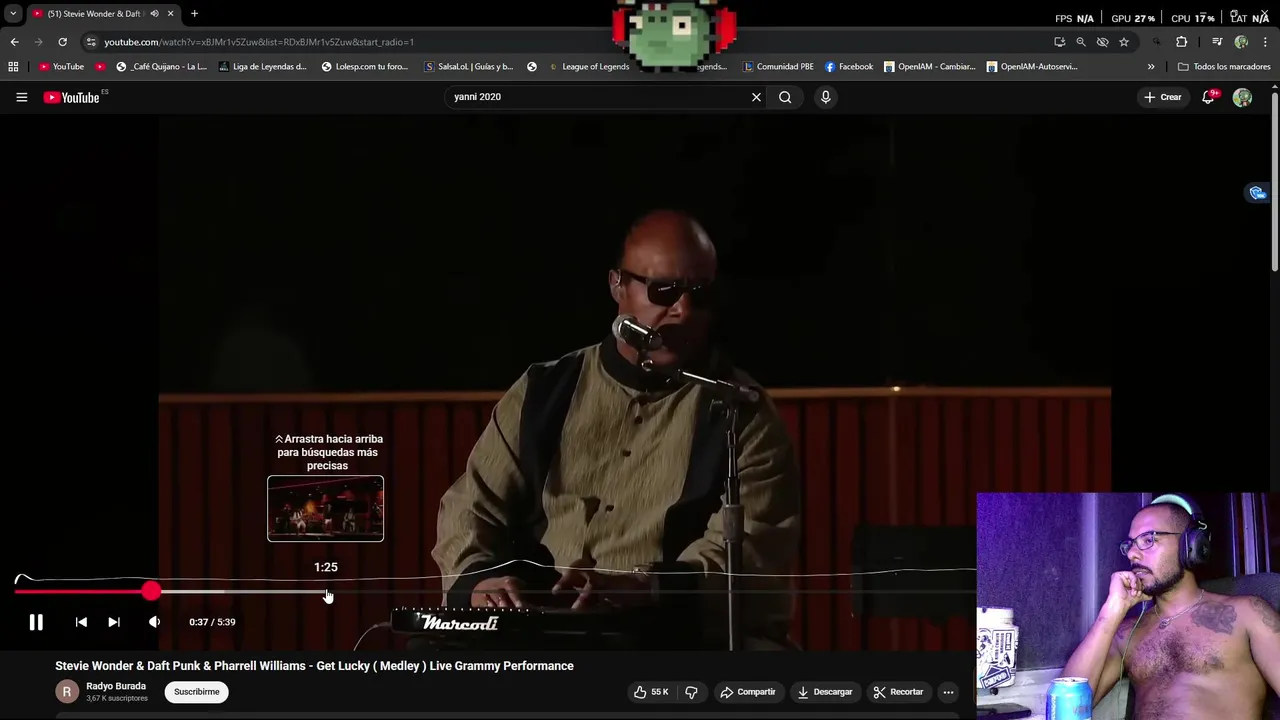The height and width of the screenshot is (720, 1280).
Task: Go back with the browser back arrow
Action: (x=14, y=42)
